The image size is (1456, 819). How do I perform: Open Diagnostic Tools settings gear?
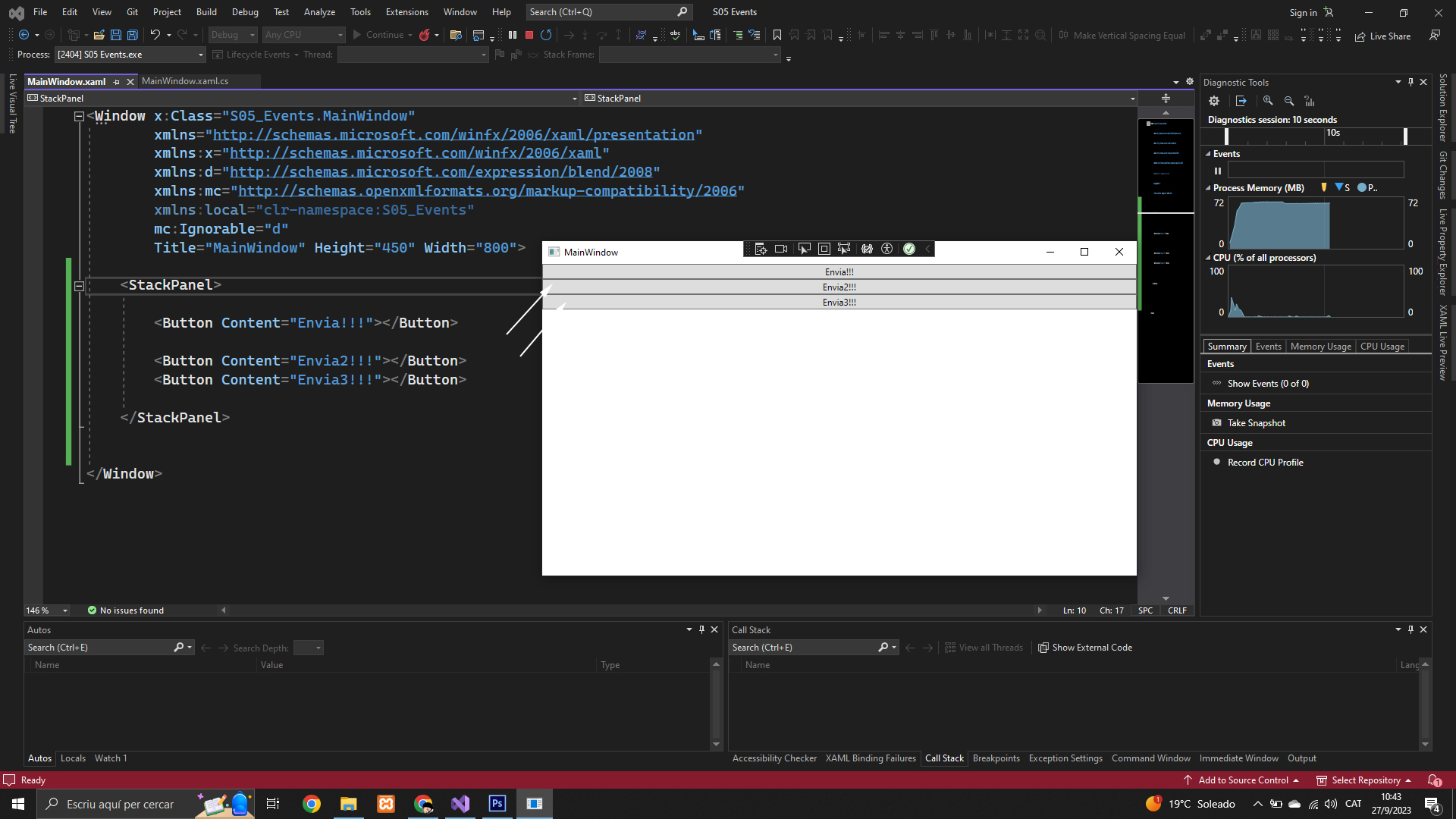(1214, 101)
